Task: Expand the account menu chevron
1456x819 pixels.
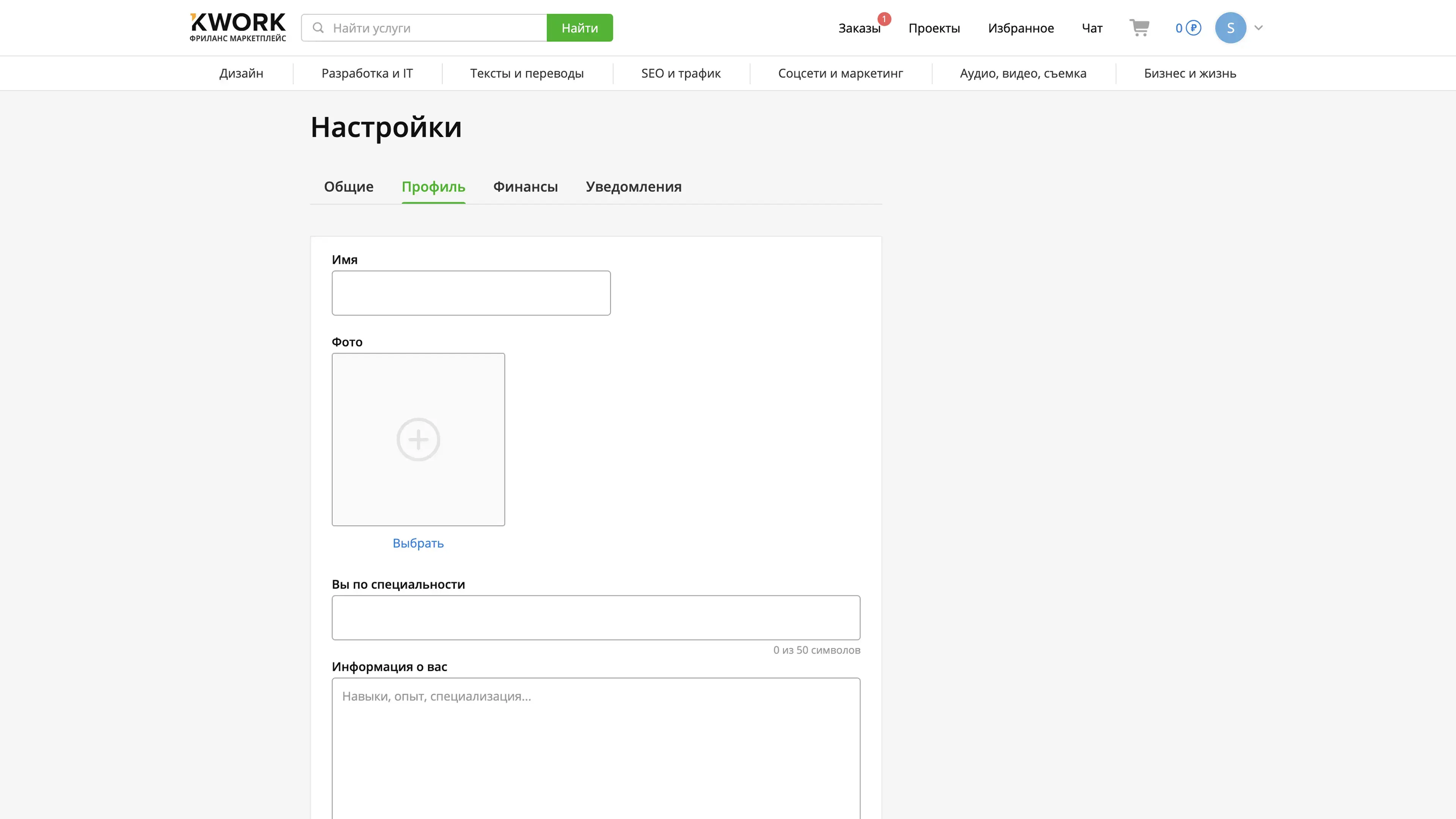Action: tap(1258, 28)
